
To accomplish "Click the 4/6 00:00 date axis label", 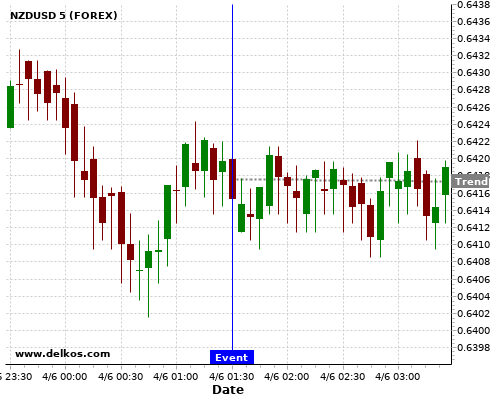I will click(65, 377).
